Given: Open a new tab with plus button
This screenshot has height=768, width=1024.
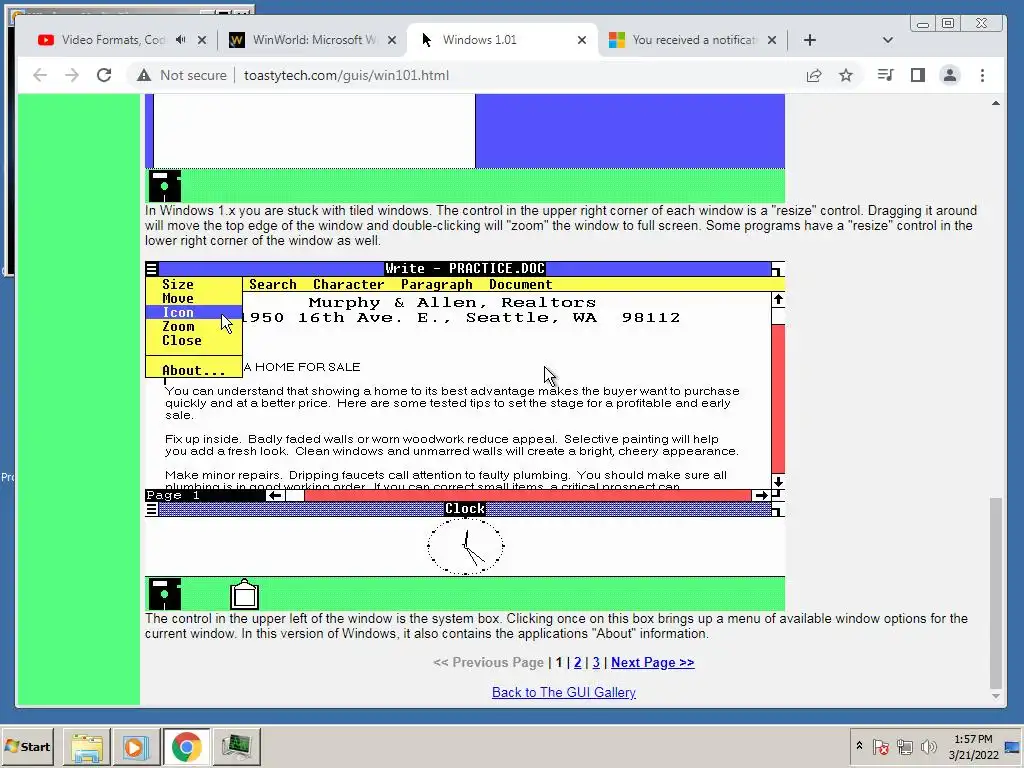Looking at the screenshot, I should (810, 40).
